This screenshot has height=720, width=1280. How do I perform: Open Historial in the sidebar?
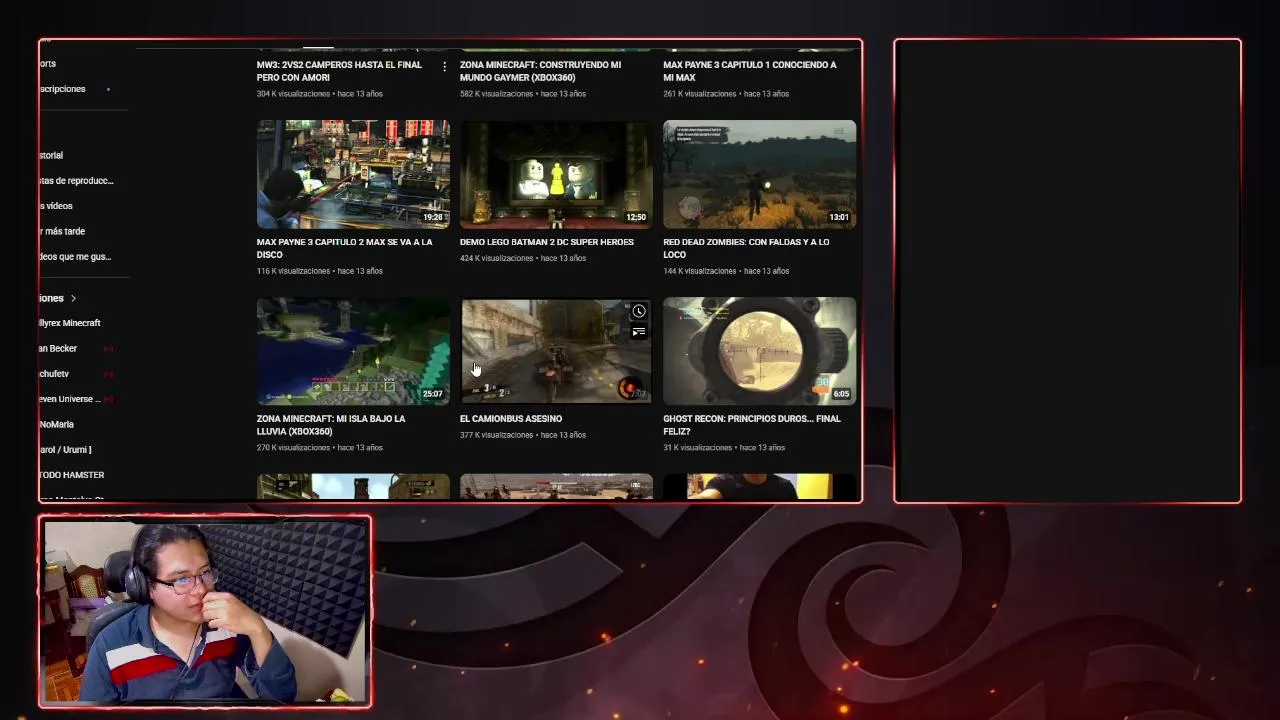pos(52,155)
